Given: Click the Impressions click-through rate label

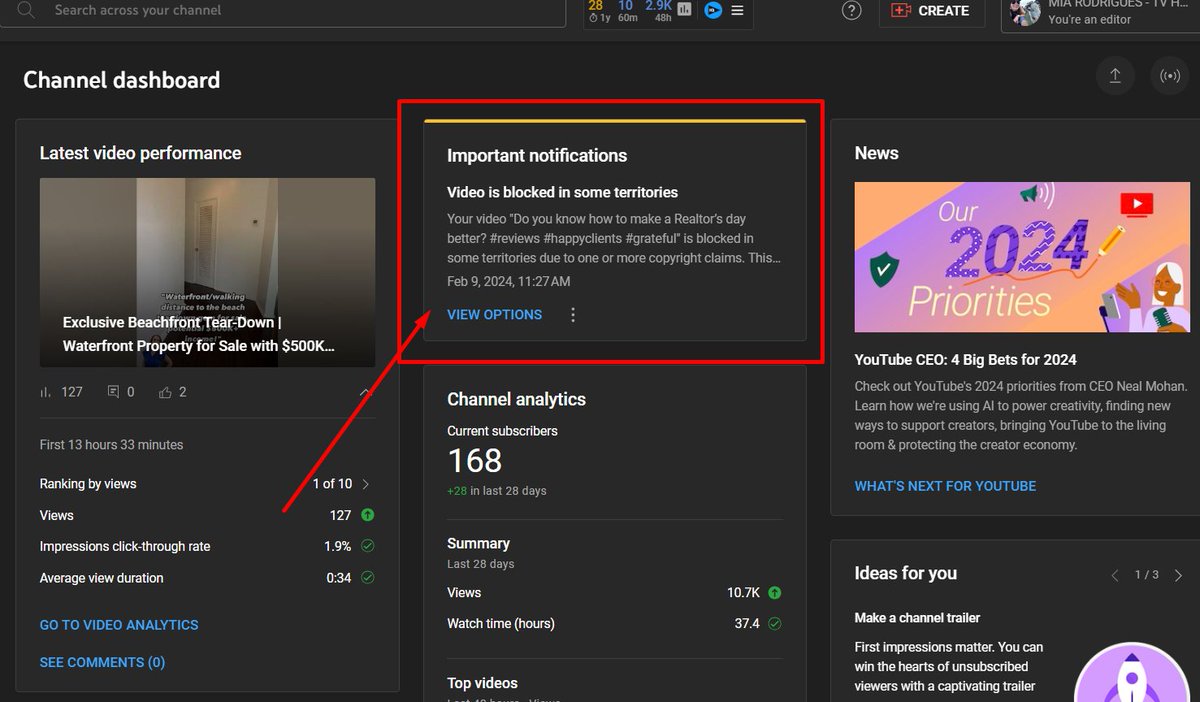Looking at the screenshot, I should pos(125,547).
